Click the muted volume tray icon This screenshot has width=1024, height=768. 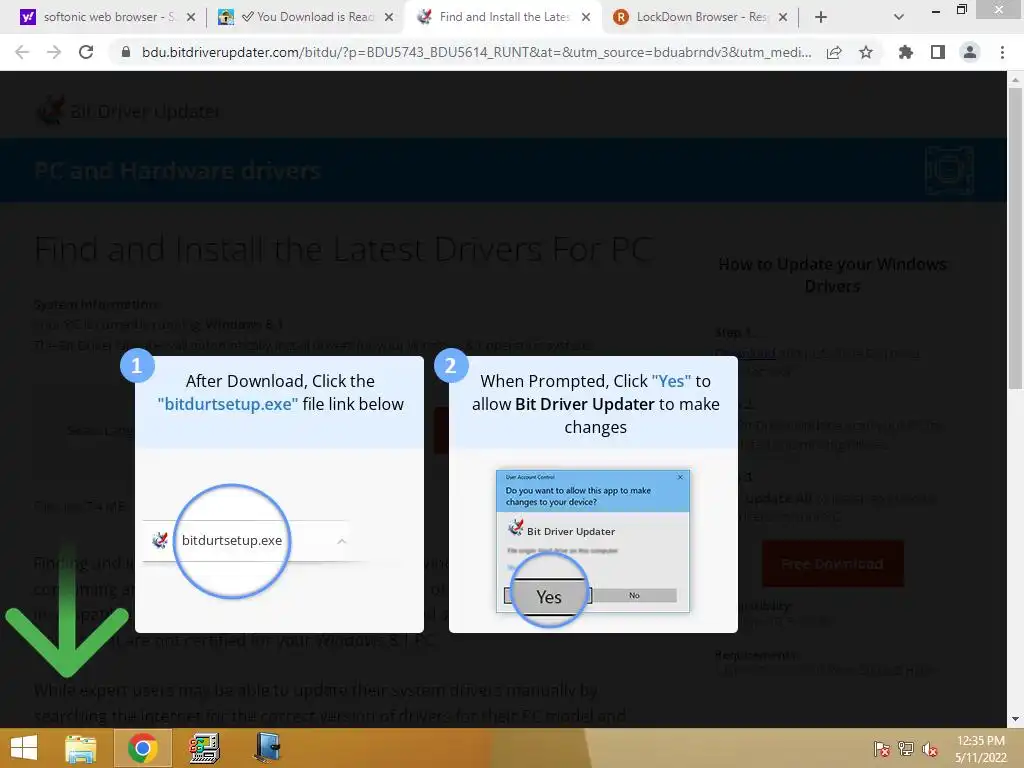[930, 748]
